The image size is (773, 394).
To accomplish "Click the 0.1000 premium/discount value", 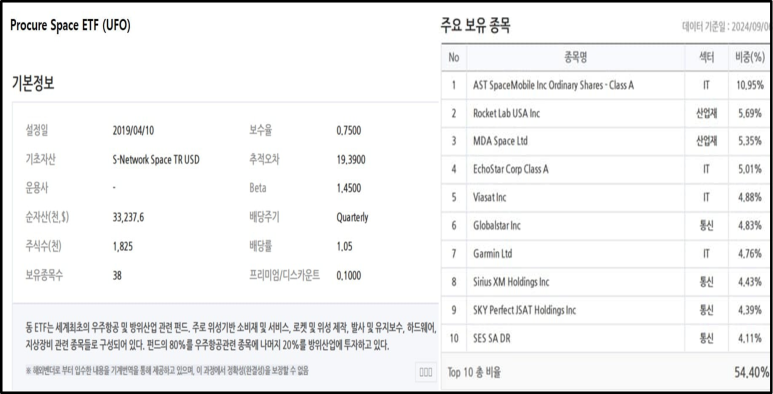I will point(349,275).
